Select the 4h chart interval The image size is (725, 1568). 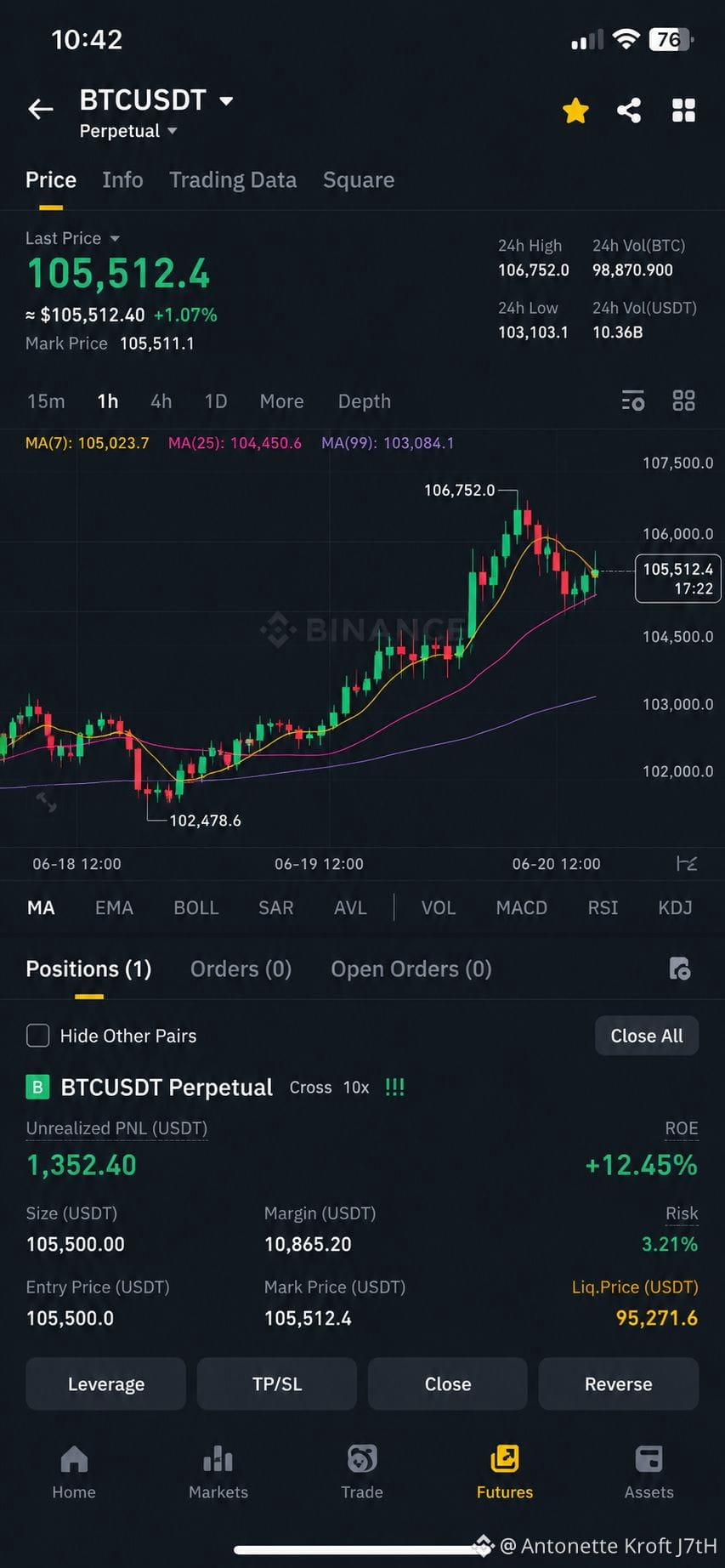(x=161, y=401)
